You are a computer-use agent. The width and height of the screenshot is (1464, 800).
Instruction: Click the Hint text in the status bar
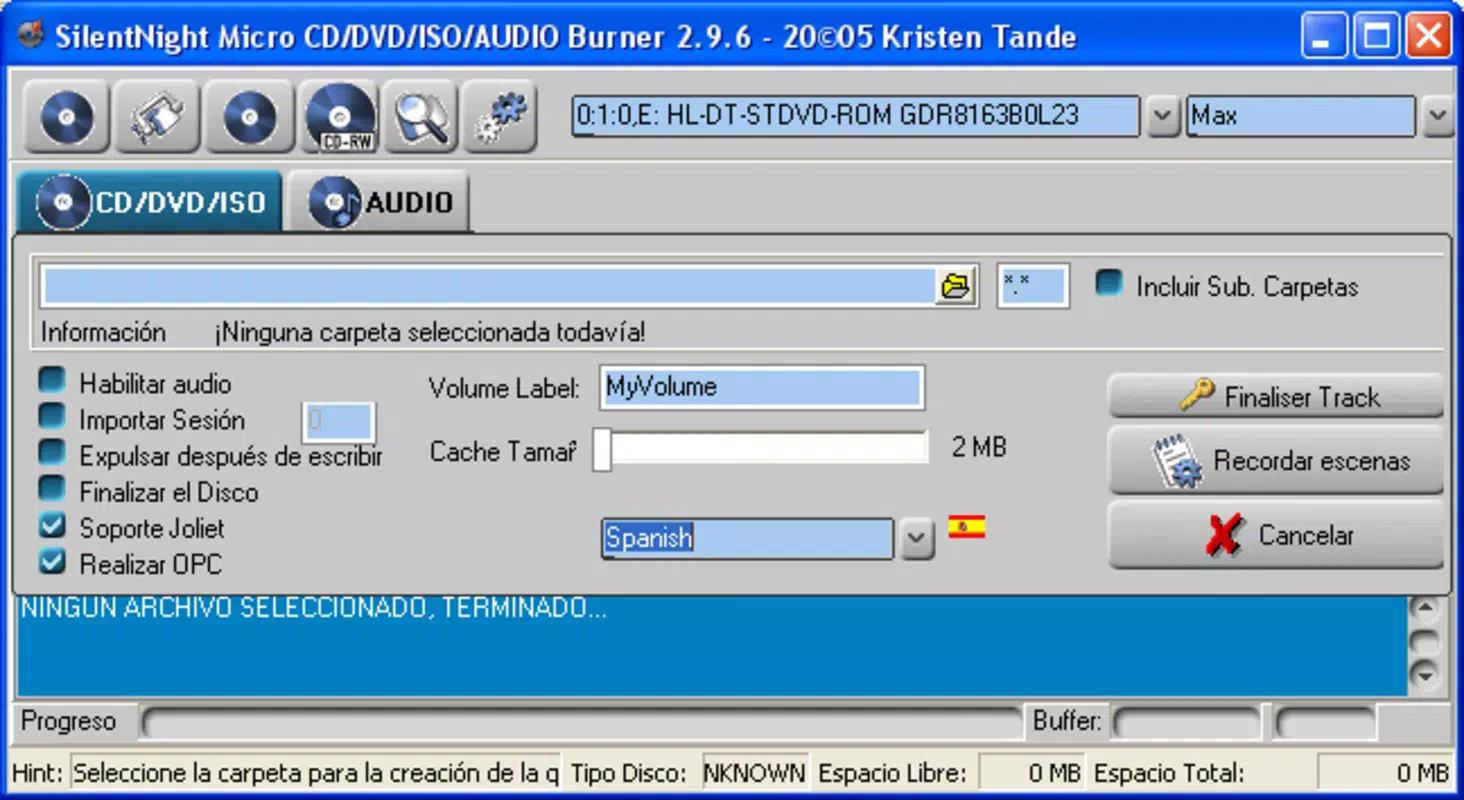[315, 773]
